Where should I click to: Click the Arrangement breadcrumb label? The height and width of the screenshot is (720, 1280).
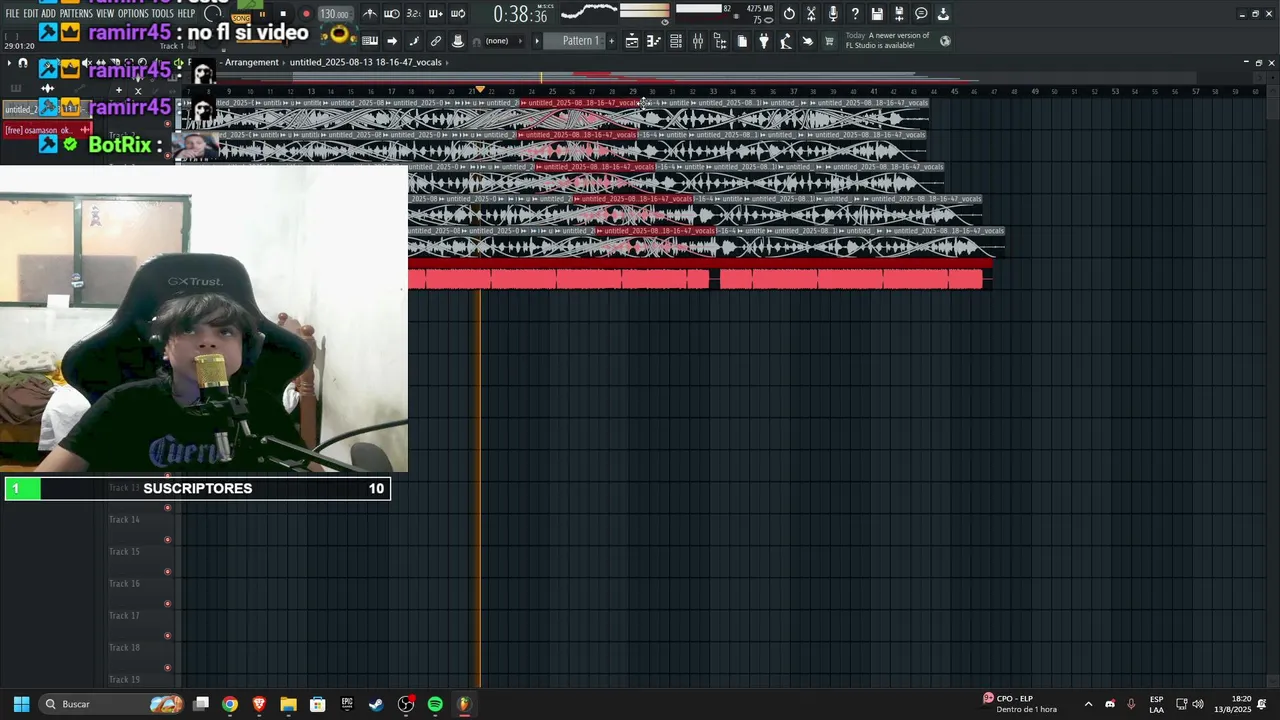click(x=251, y=62)
